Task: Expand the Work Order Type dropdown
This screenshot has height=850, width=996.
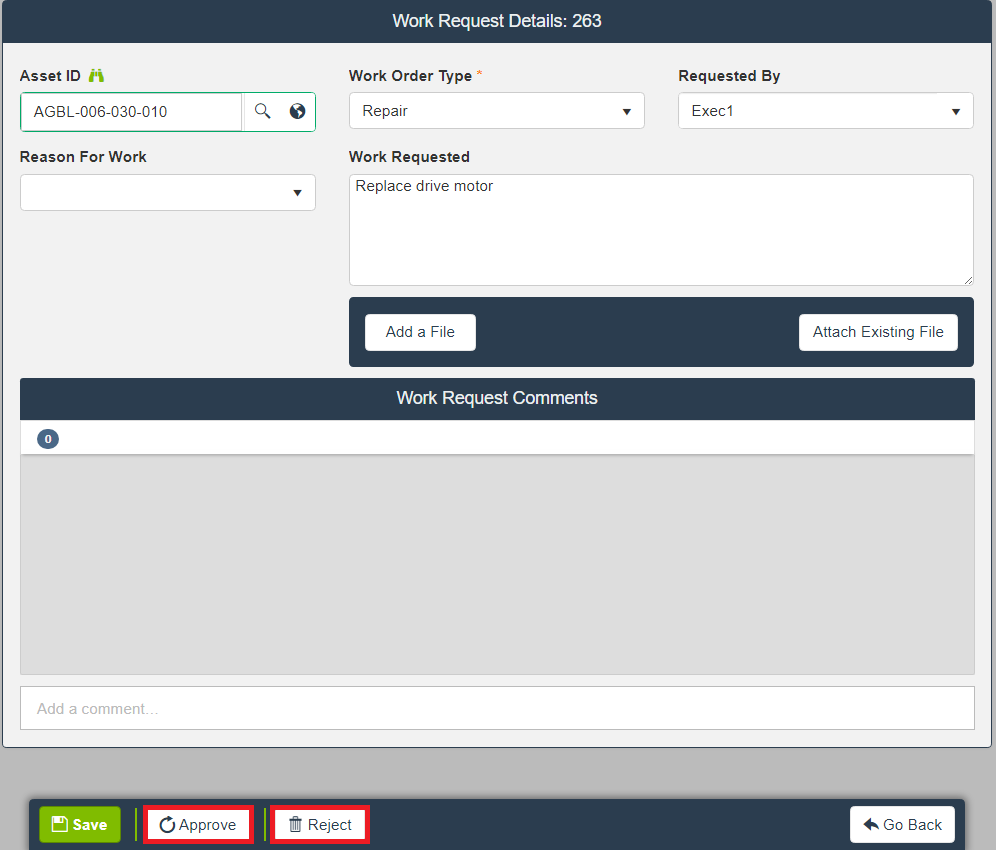Action: 496,111
